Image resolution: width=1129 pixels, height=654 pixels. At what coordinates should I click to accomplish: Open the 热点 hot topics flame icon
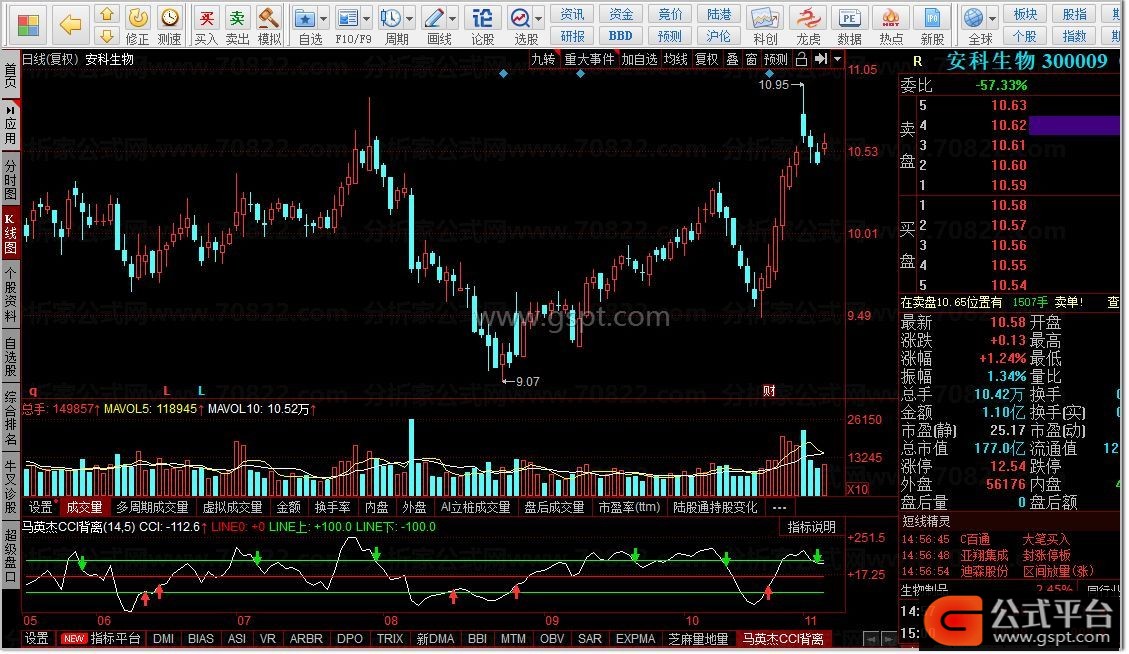click(x=891, y=25)
